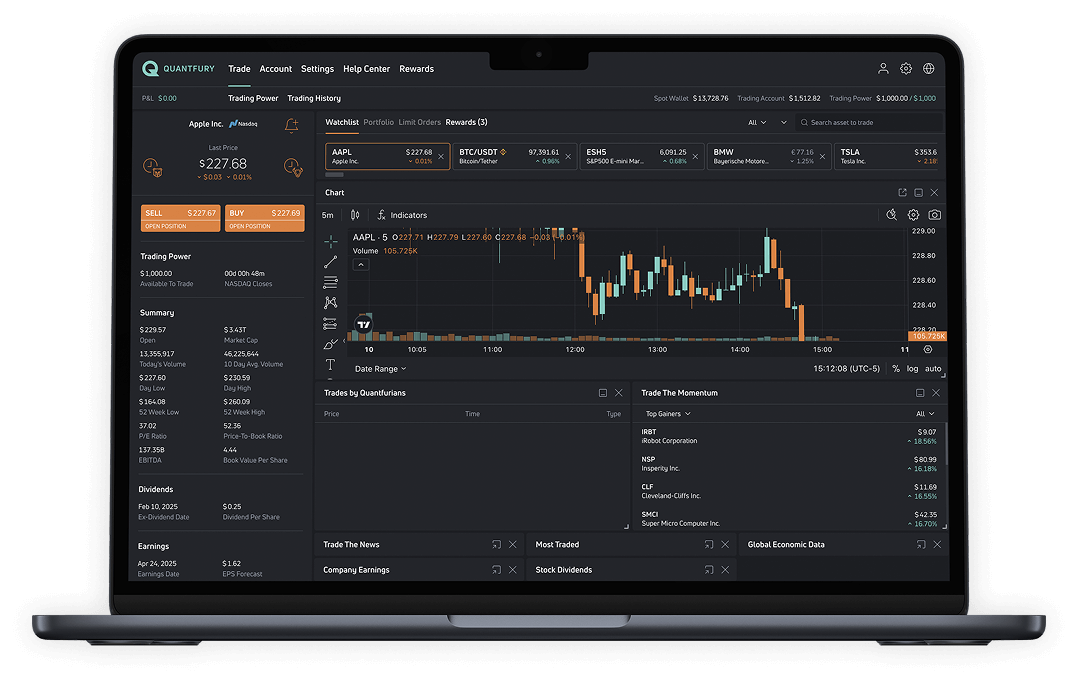Toggle percent scale on chart
Screen dimensions: 1078x678
(896, 369)
